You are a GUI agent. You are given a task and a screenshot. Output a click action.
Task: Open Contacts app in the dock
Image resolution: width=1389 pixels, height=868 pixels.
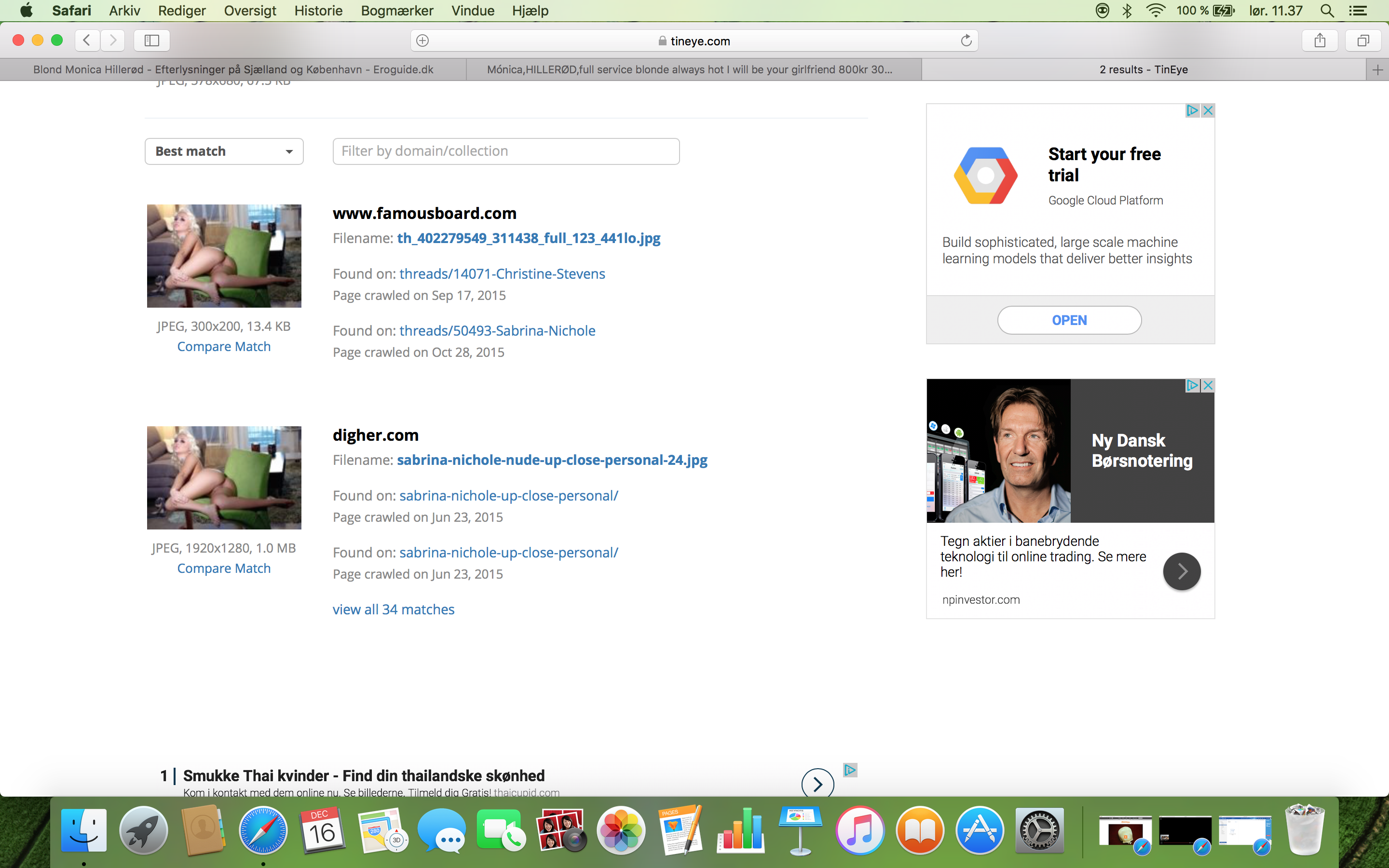203,830
